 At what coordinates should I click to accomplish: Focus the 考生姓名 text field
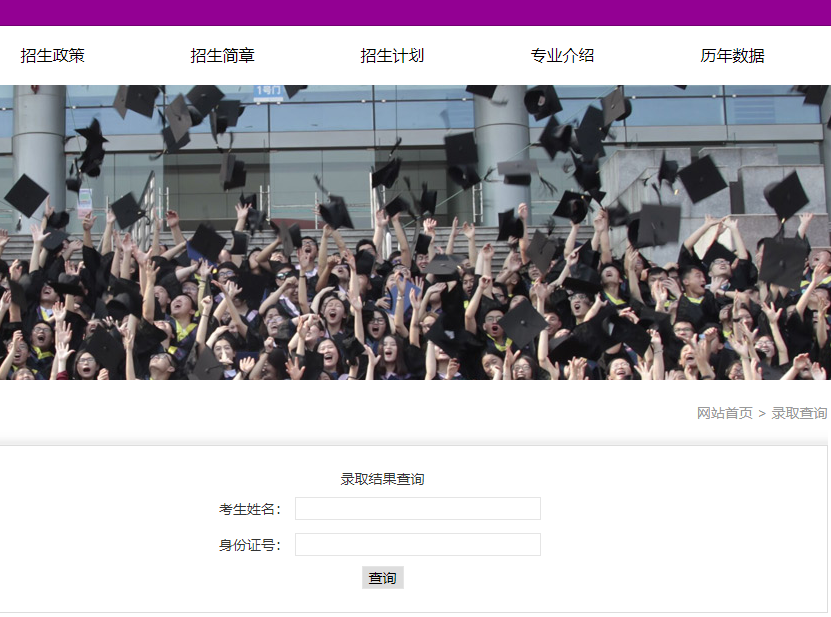417,509
